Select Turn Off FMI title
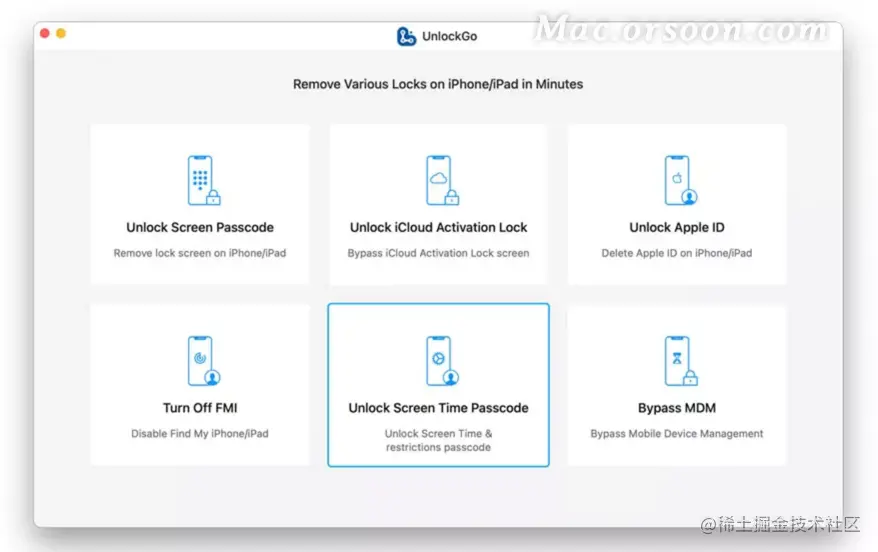 point(200,408)
